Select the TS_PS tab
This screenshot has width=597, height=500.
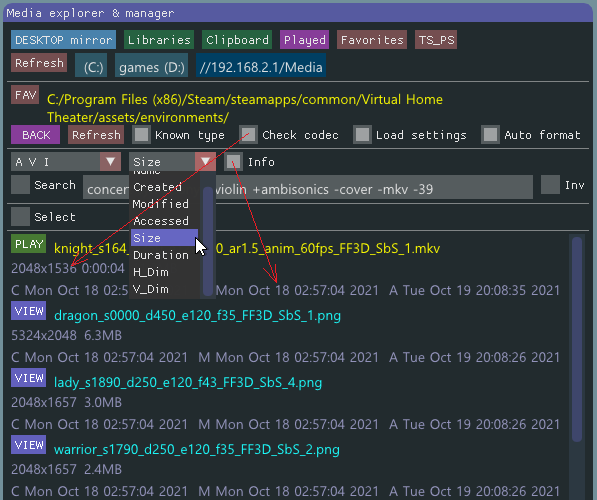(x=436, y=40)
